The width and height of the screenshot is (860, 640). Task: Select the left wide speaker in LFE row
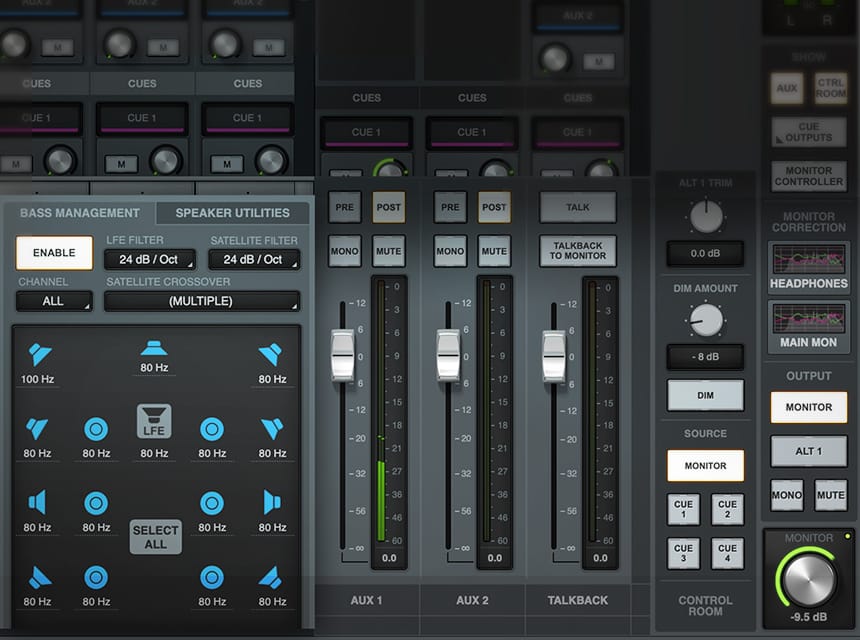[37, 429]
